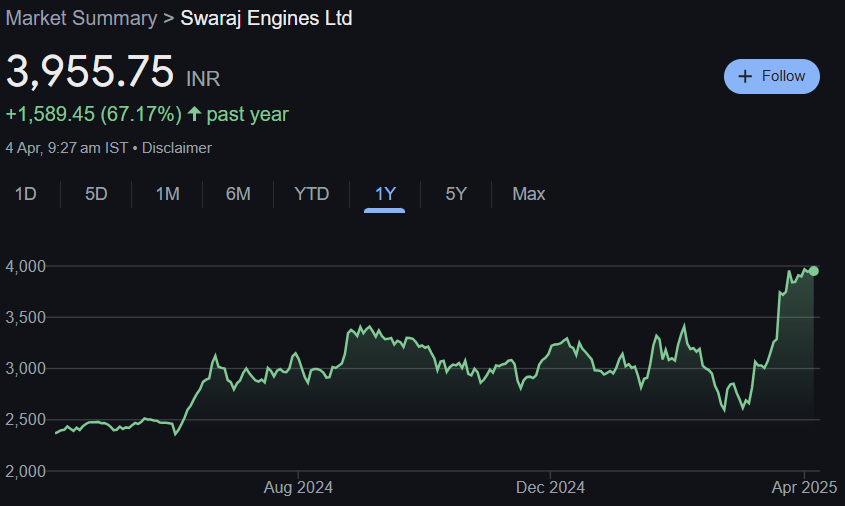This screenshot has width=845, height=506.
Task: Click the green endpoint dot on chart
Action: pyautogui.click(x=814, y=271)
